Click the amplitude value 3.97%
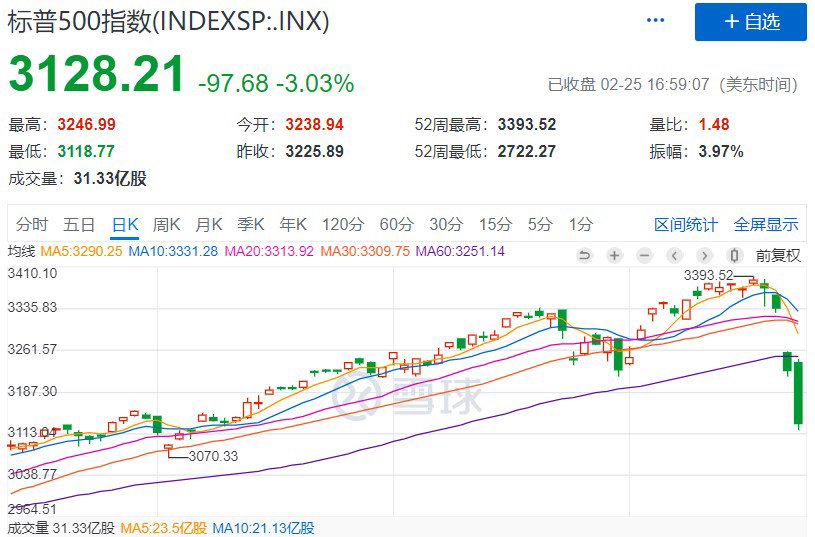815x537 pixels. point(721,151)
